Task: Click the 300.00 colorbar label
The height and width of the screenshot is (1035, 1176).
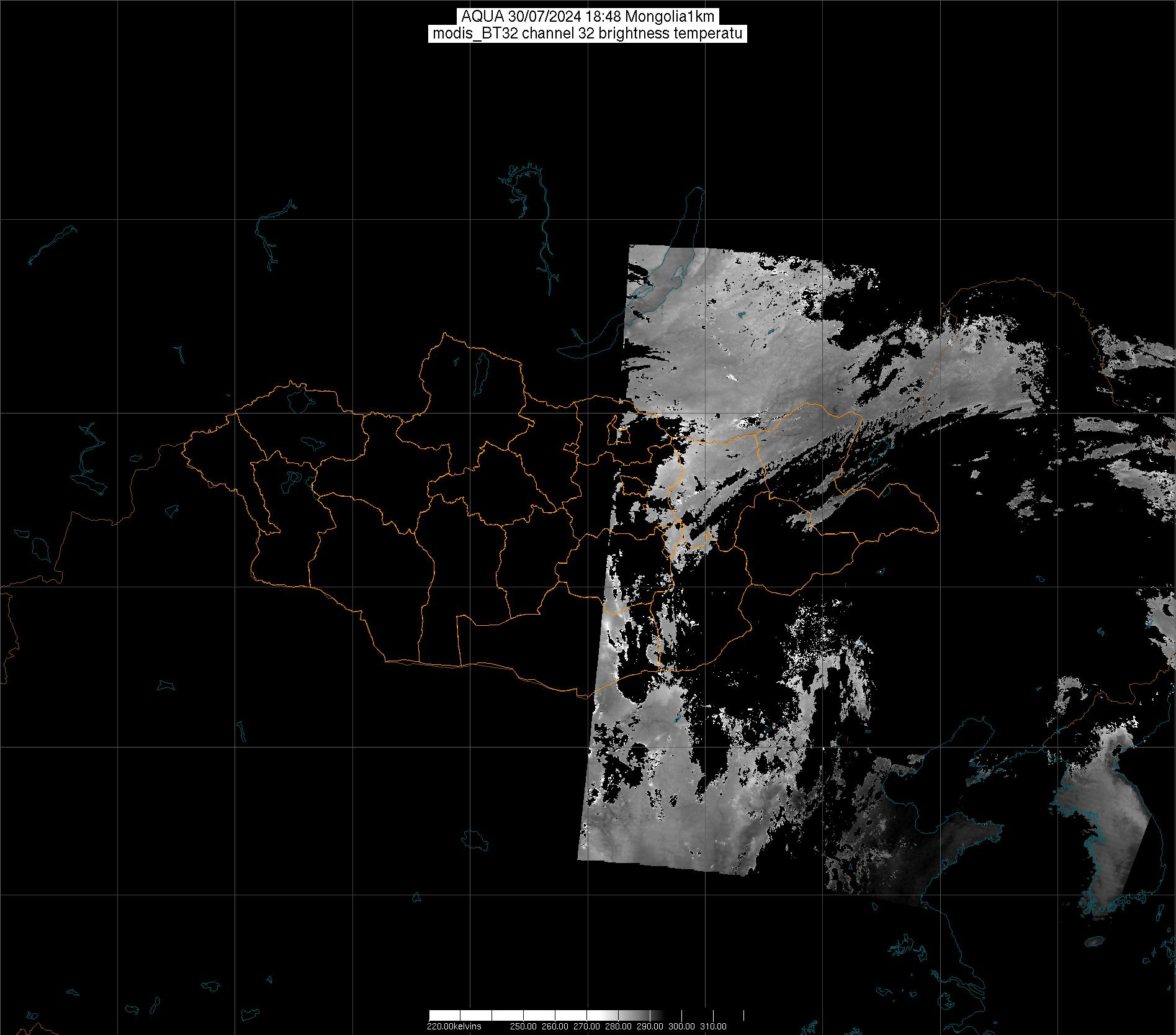Action: (x=682, y=1026)
